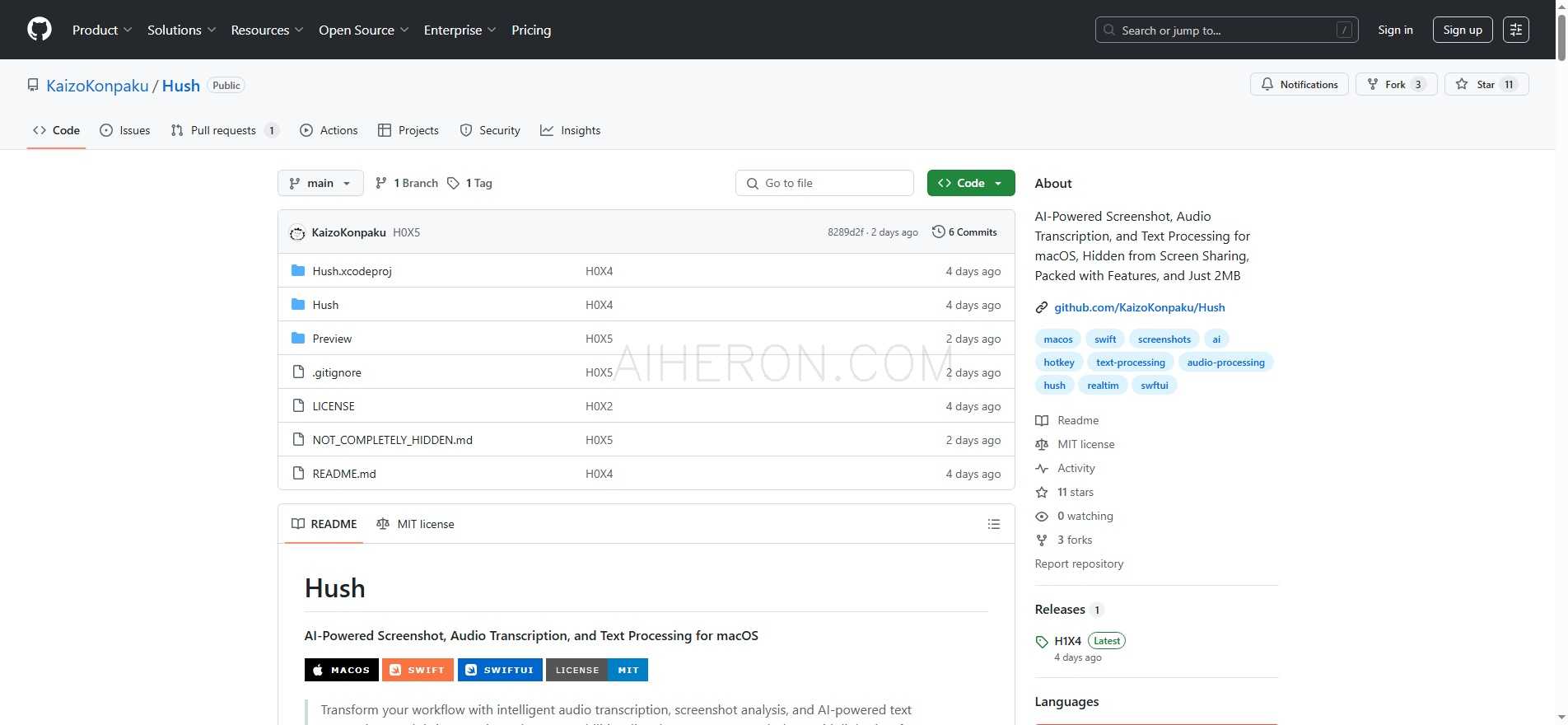This screenshot has width=1568, height=725.
Task: Open github.com/KaizoKonpaku/Hush link
Action: pyautogui.click(x=1140, y=307)
